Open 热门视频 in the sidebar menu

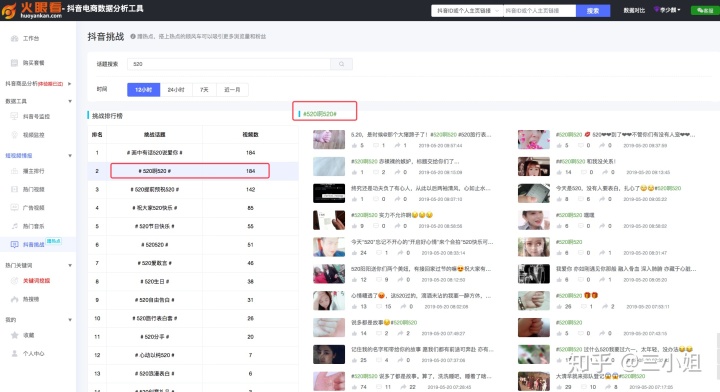[34, 189]
